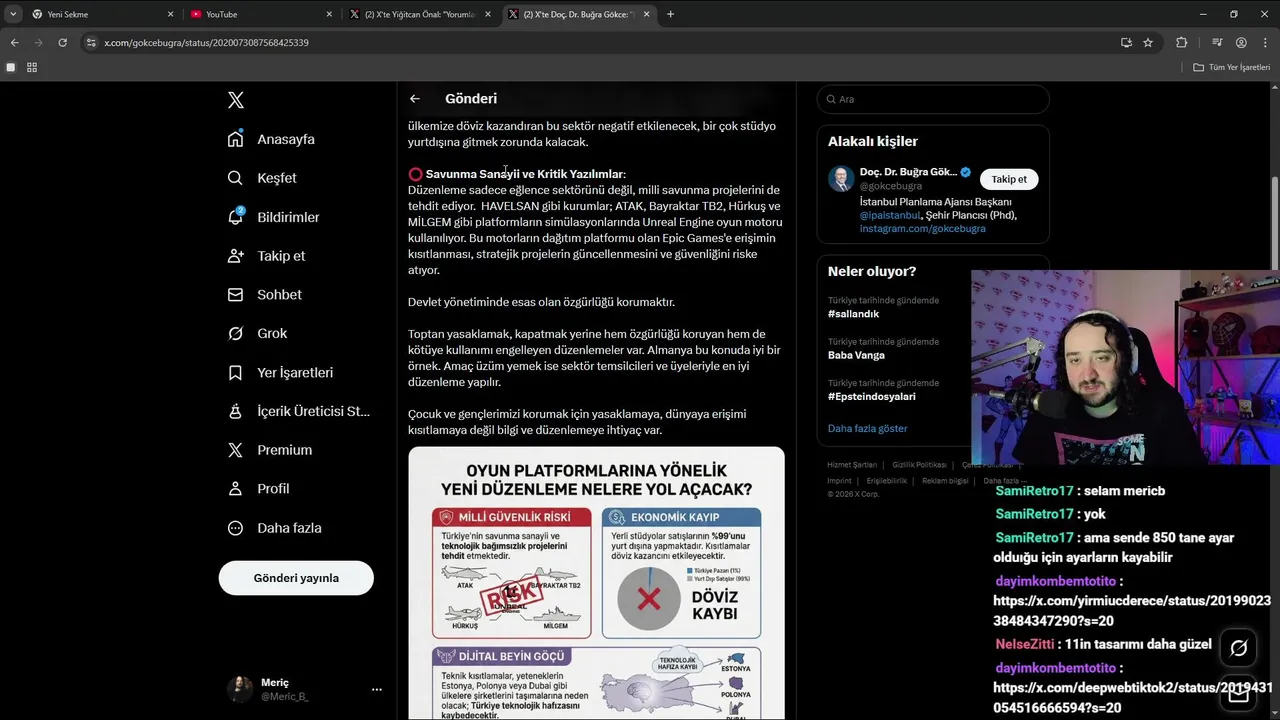Open Grok from the sidebar
Image resolution: width=1280 pixels, height=720 pixels.
[x=257, y=333]
